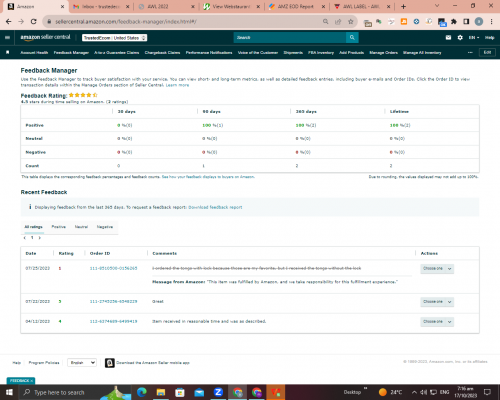Screen dimensions: 500x400
Task: Click Download feedback report link
Action: point(215,207)
